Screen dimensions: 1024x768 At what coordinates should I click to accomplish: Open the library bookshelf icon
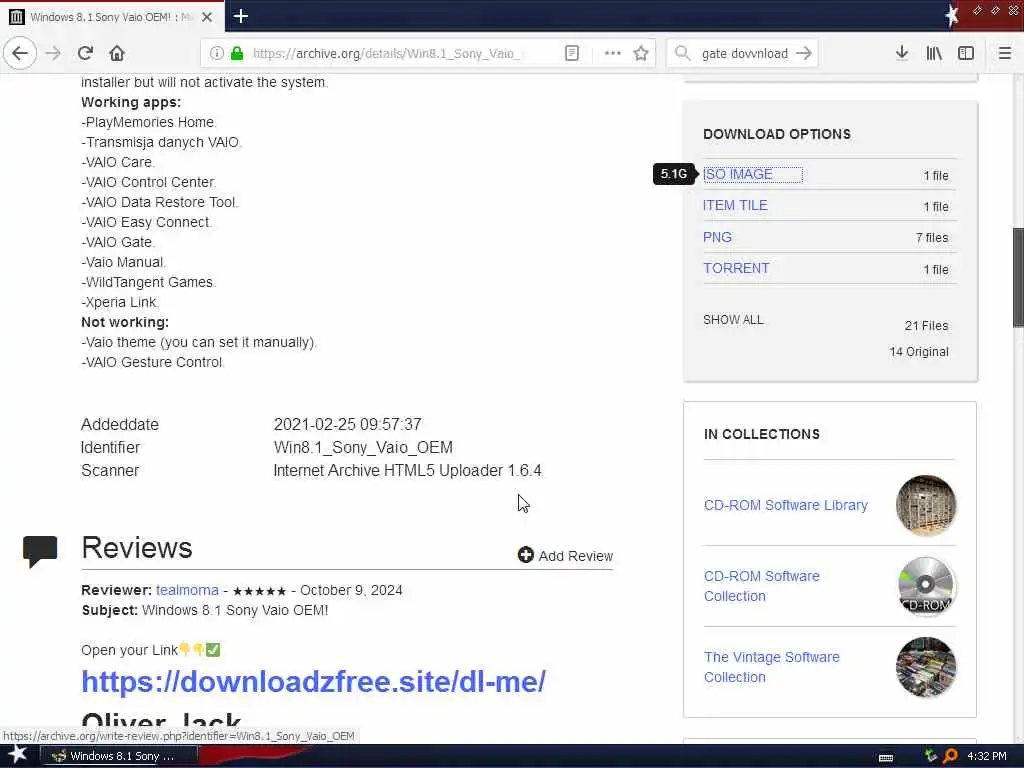click(x=934, y=54)
